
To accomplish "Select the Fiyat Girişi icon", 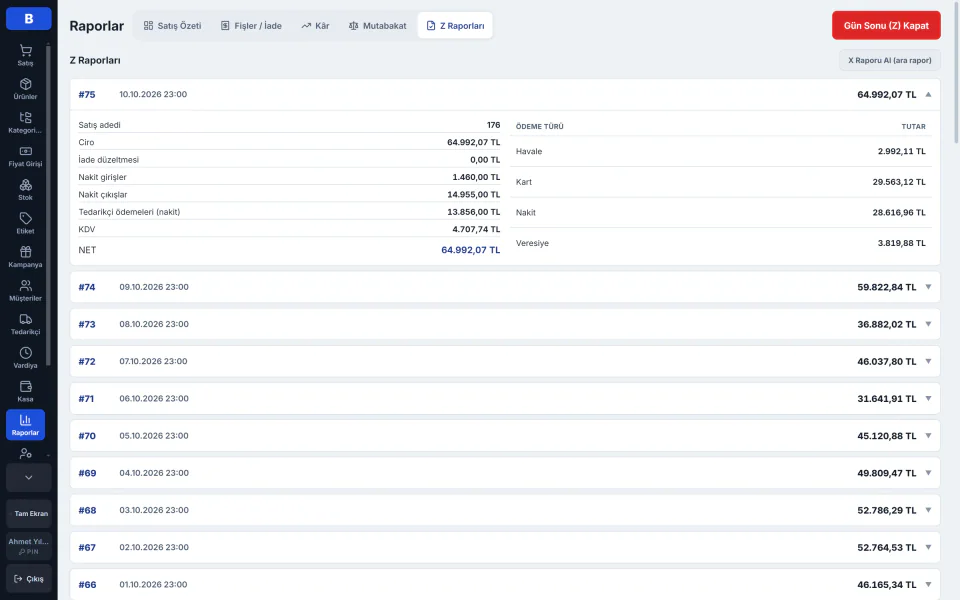I will (25, 151).
